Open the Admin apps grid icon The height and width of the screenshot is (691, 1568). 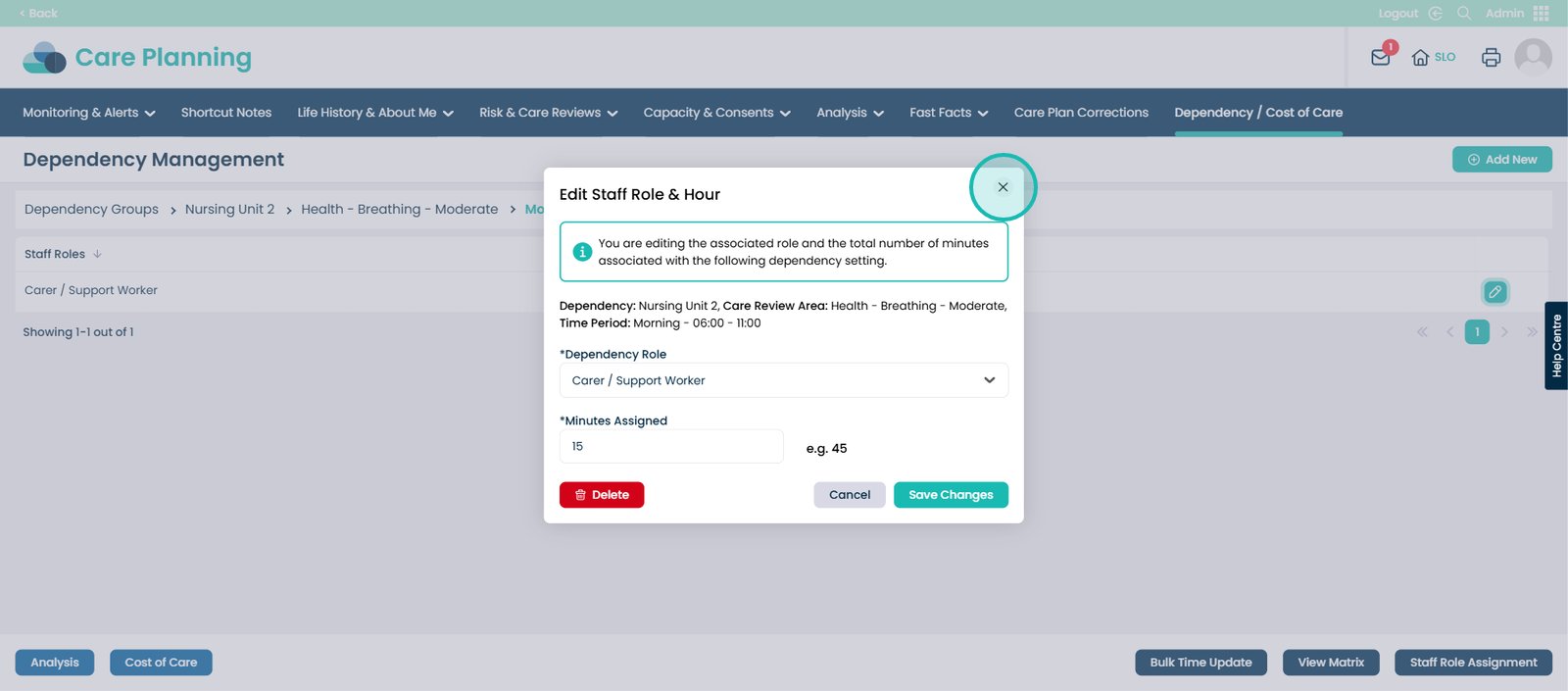1541,13
